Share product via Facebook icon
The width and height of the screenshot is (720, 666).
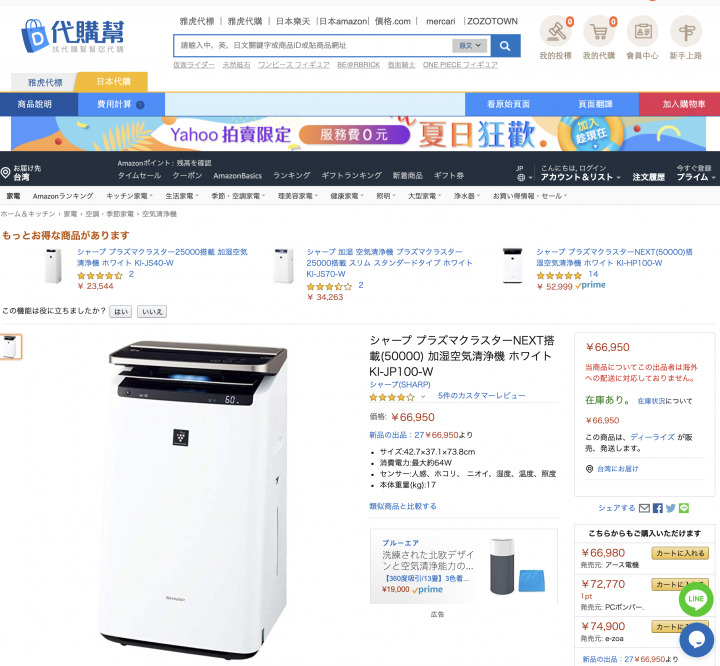(x=658, y=508)
